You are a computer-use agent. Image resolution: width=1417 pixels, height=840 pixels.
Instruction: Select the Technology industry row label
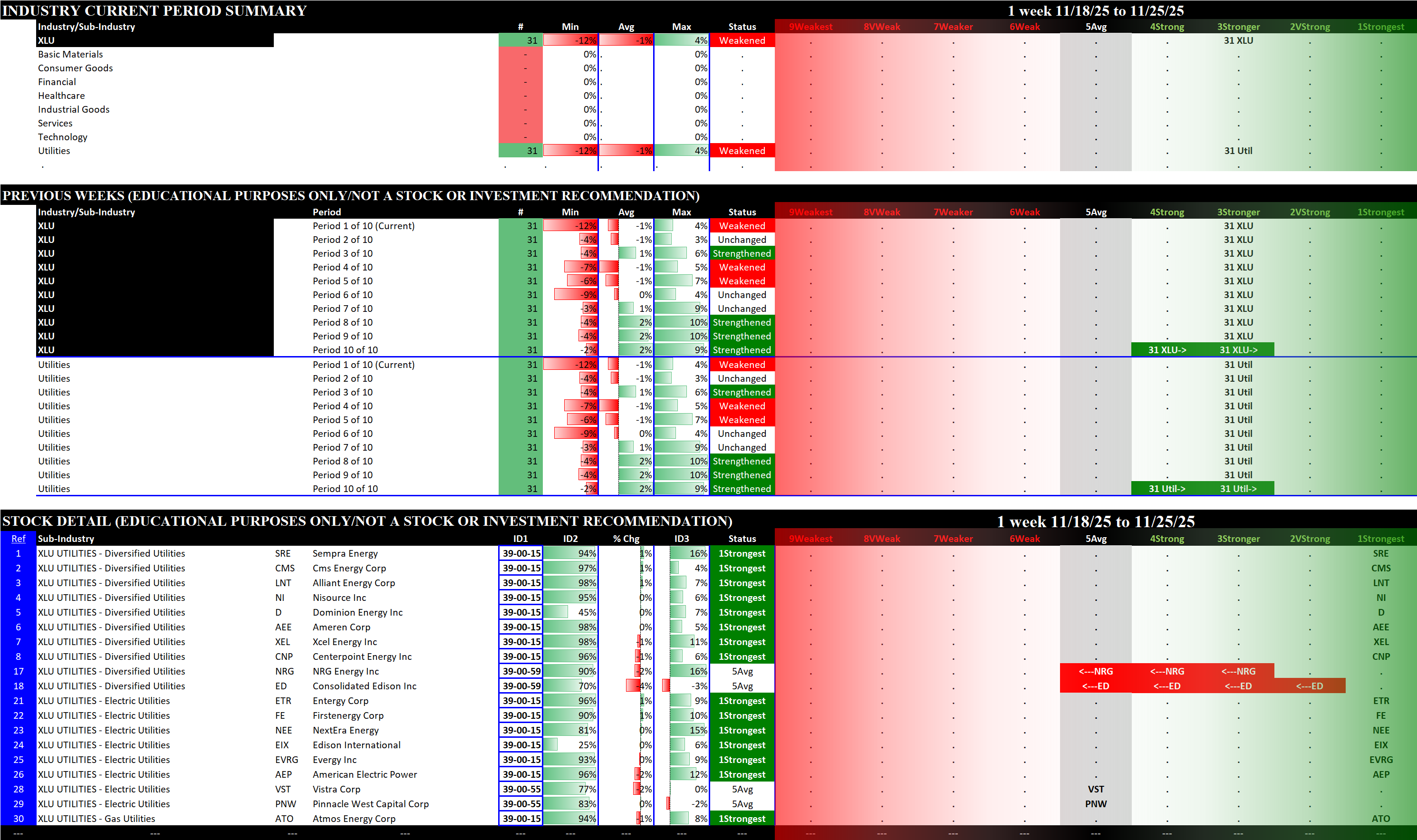click(62, 137)
